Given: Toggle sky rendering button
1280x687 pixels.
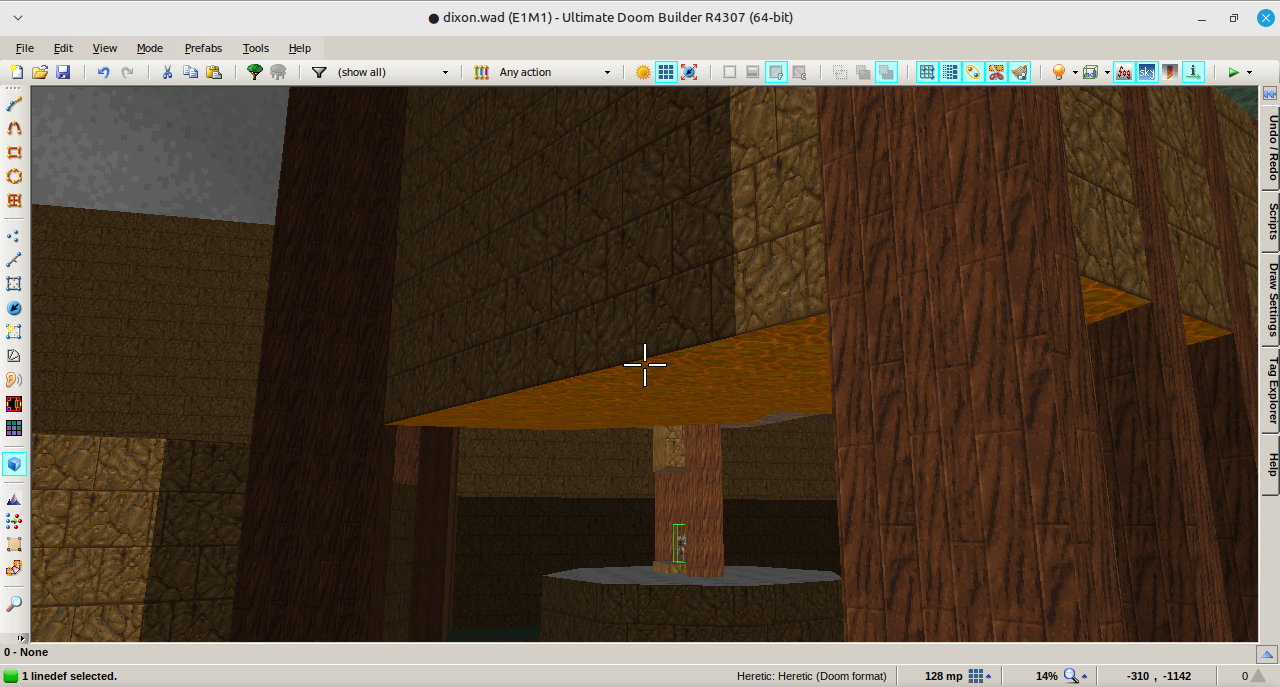Looking at the screenshot, I should [1147, 72].
